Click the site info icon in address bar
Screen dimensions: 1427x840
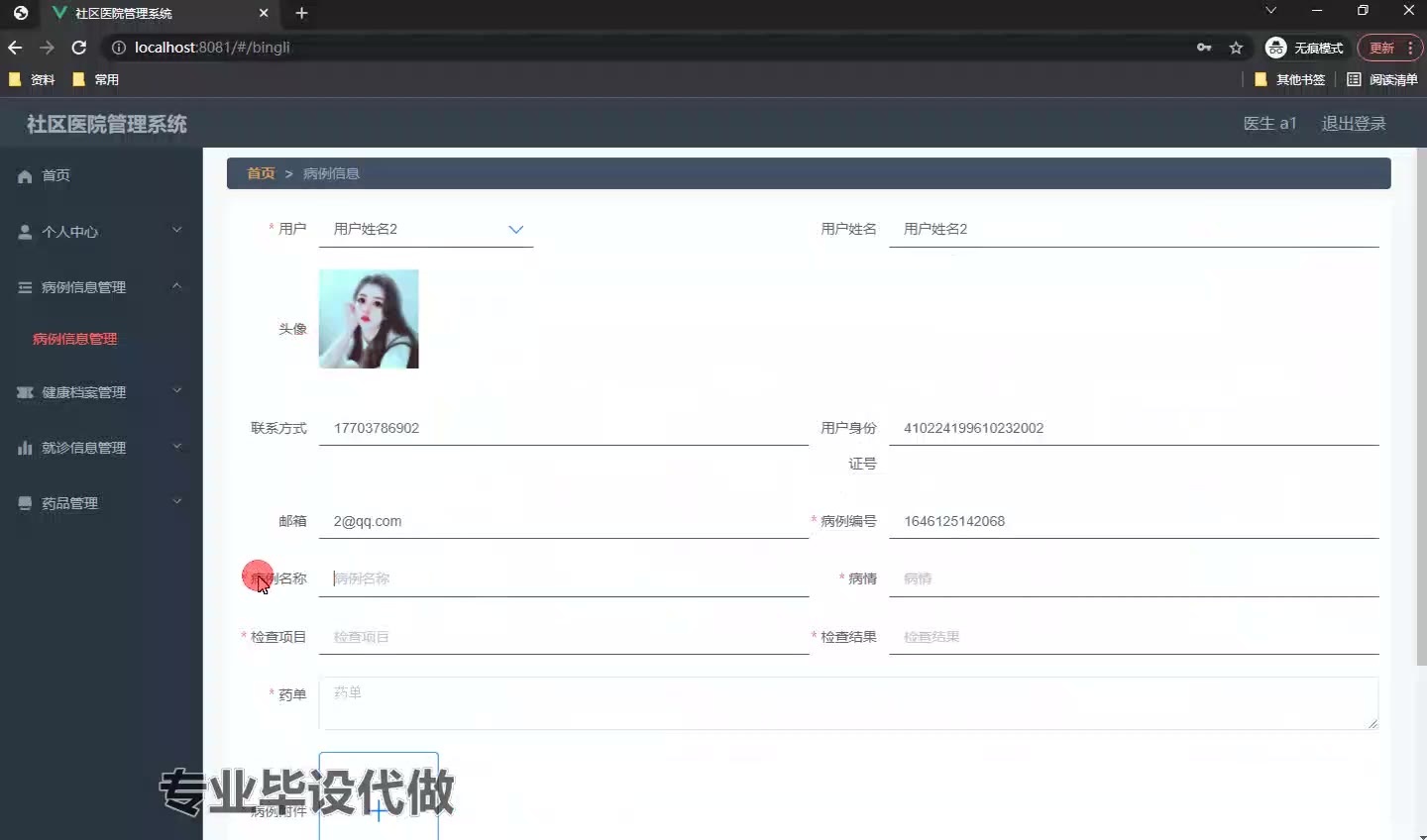(x=119, y=48)
